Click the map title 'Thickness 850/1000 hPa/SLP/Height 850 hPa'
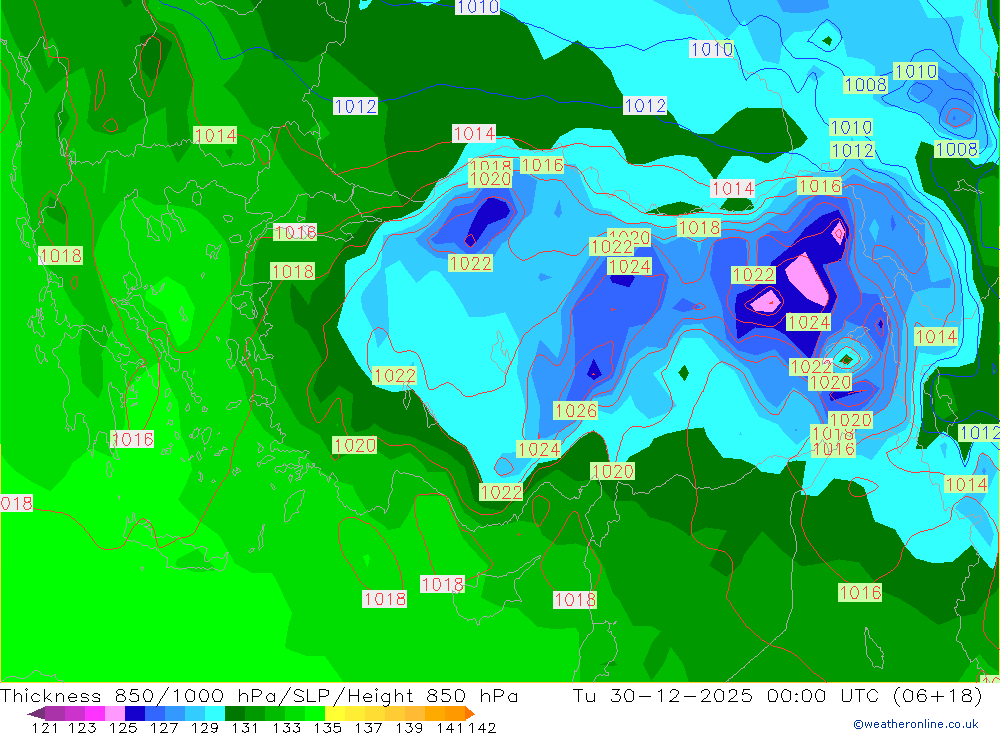 tap(259, 695)
